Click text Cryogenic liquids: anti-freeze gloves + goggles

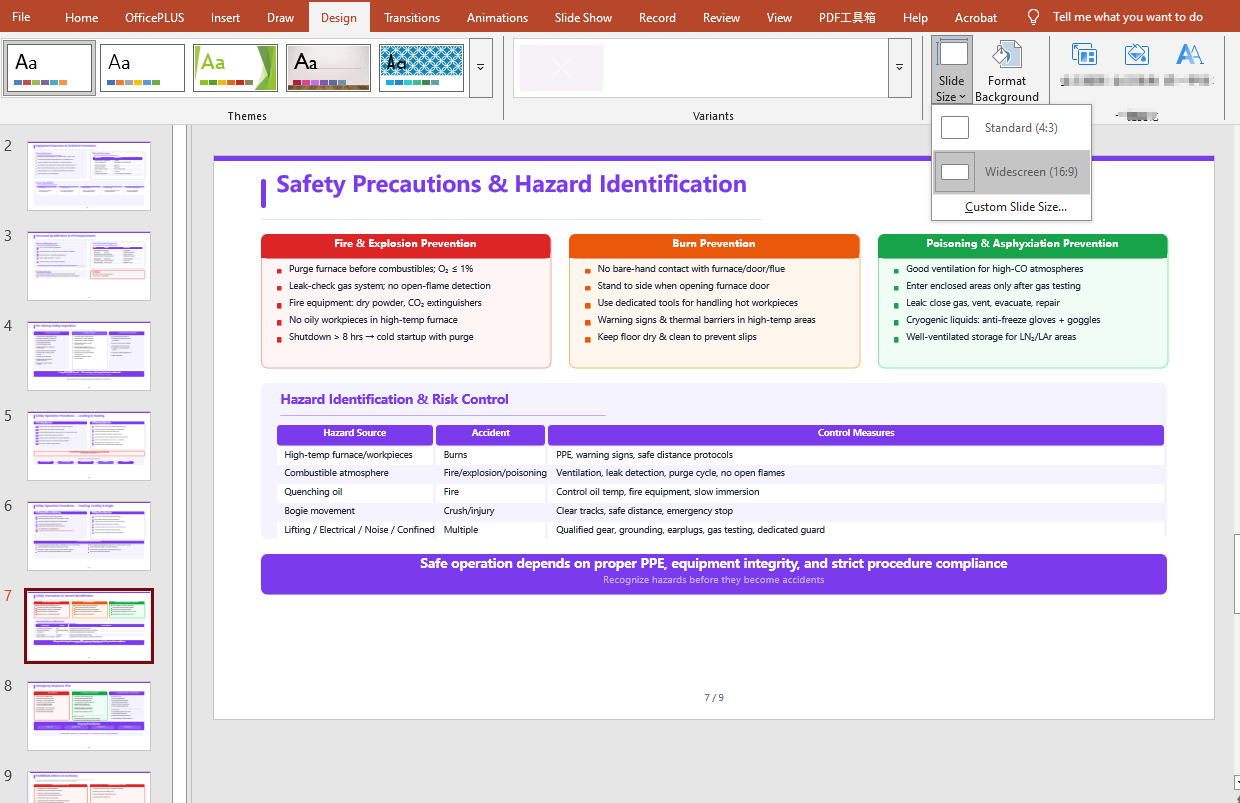click(x=1003, y=320)
